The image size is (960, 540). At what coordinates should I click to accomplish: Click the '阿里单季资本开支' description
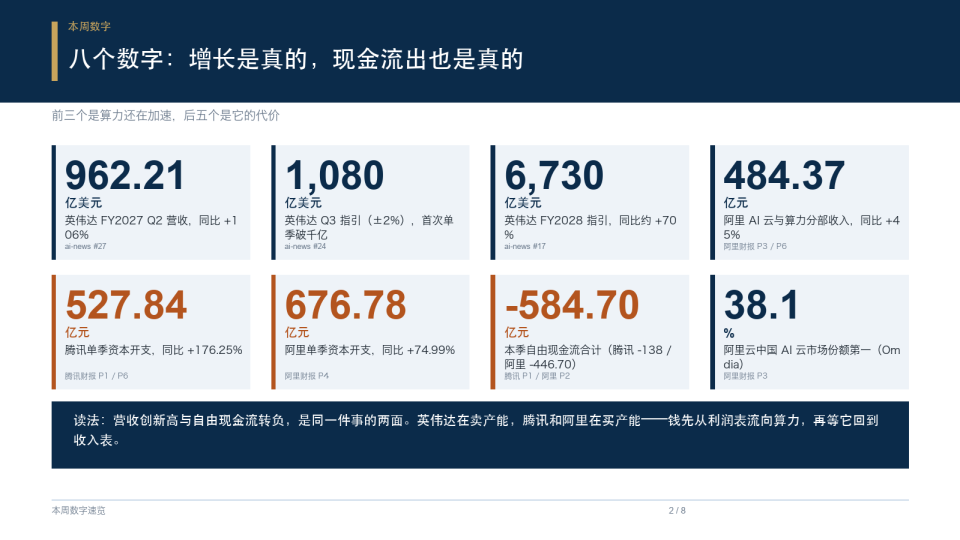[x=370, y=350]
